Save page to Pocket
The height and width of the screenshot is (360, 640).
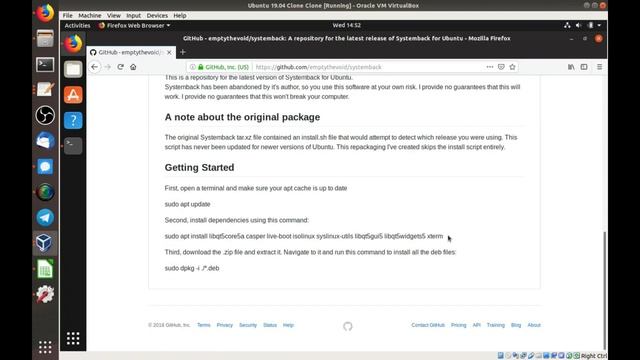[501, 67]
